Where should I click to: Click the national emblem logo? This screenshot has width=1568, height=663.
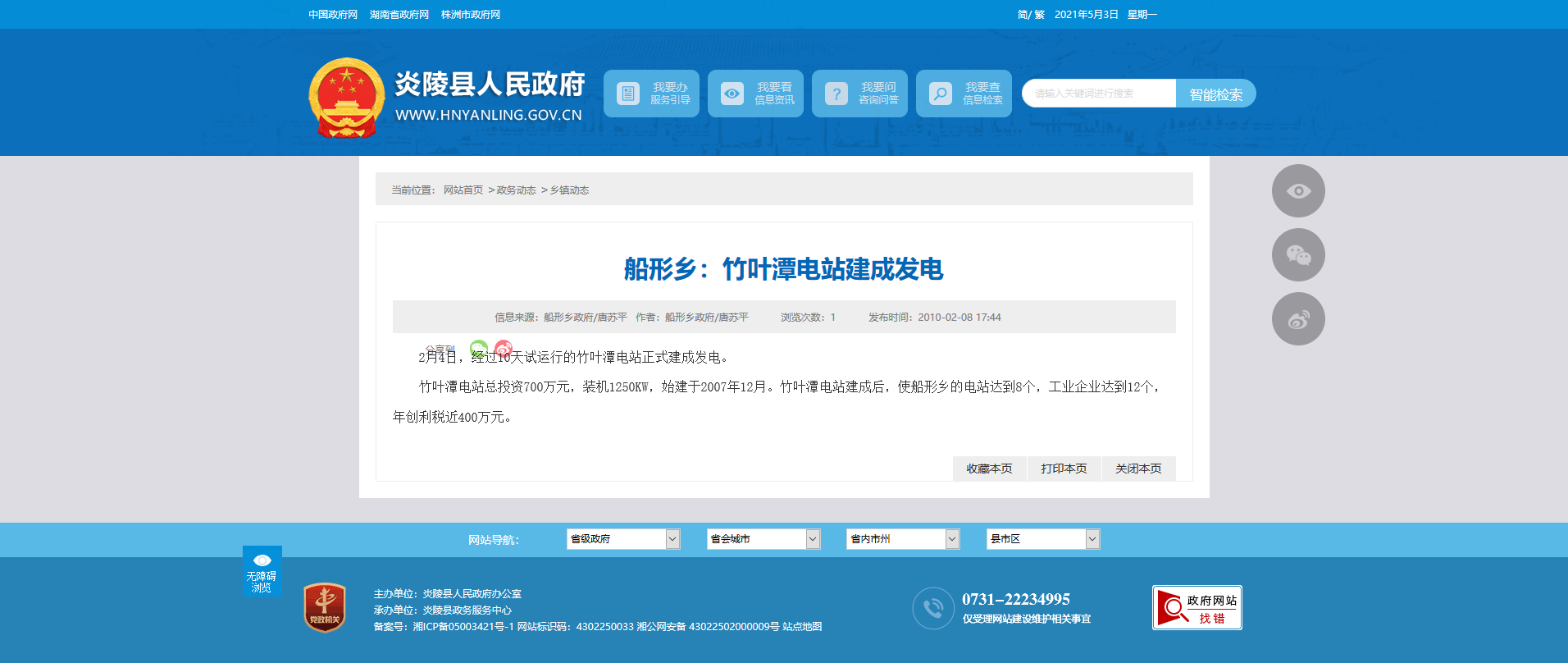pyautogui.click(x=346, y=98)
